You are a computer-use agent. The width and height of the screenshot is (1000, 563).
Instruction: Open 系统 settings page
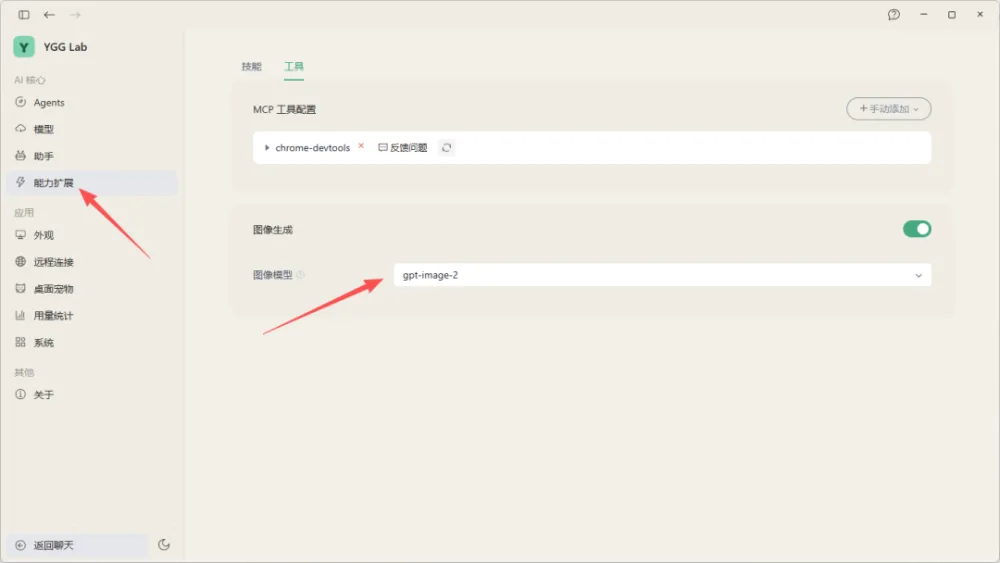(x=92, y=342)
